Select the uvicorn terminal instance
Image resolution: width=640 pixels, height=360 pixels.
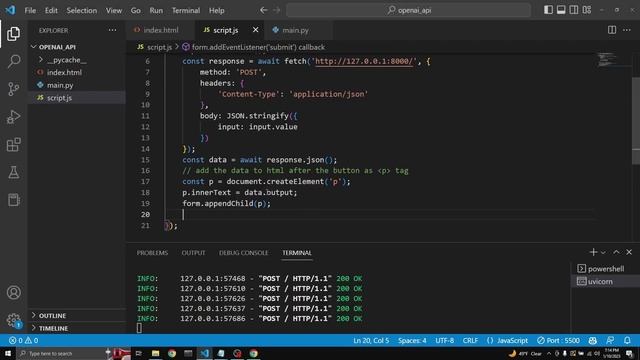tap(605, 281)
